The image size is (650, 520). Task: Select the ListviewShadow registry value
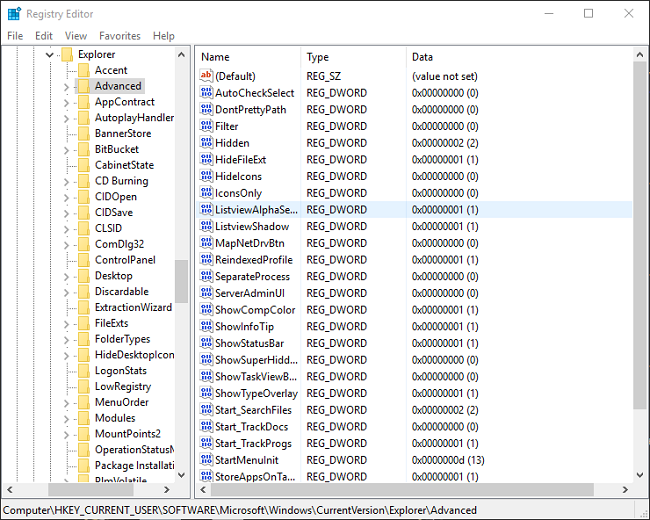point(251,227)
